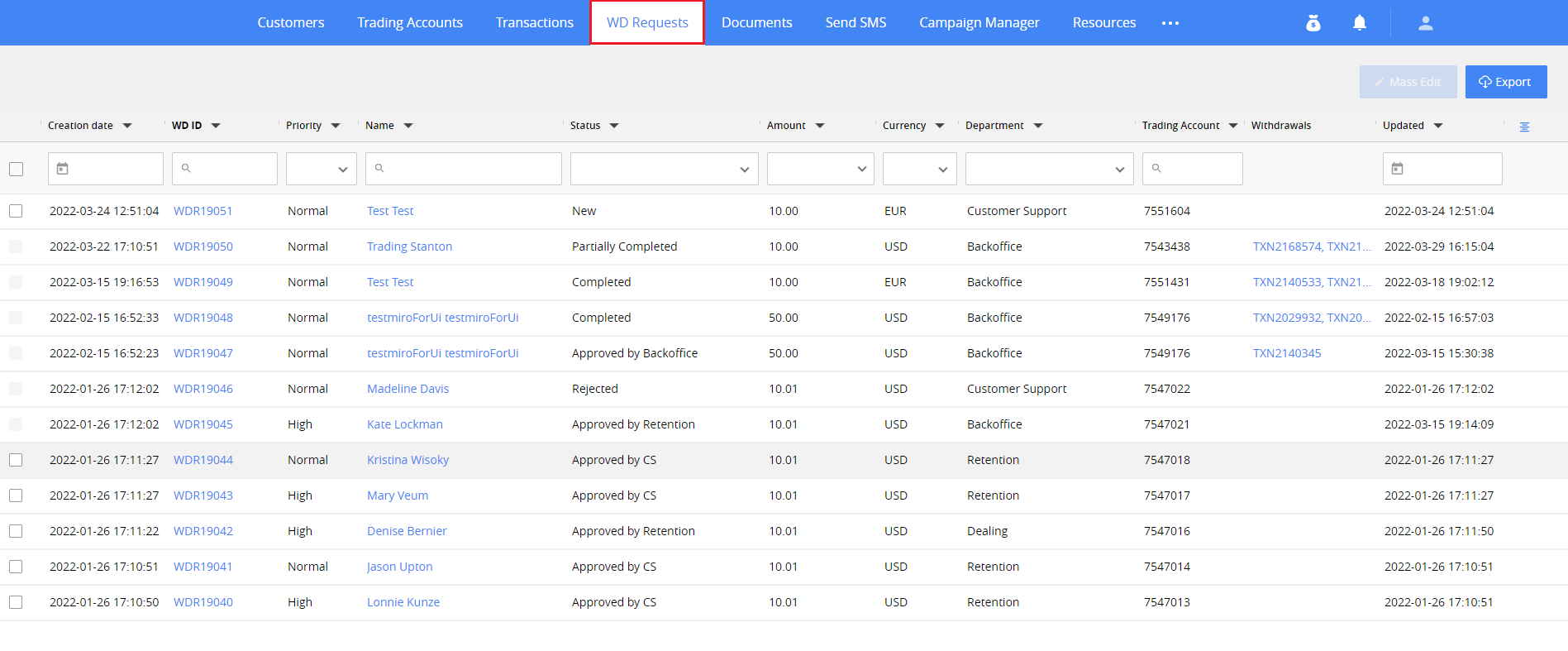Click the money bag icon in header

coord(1313,23)
